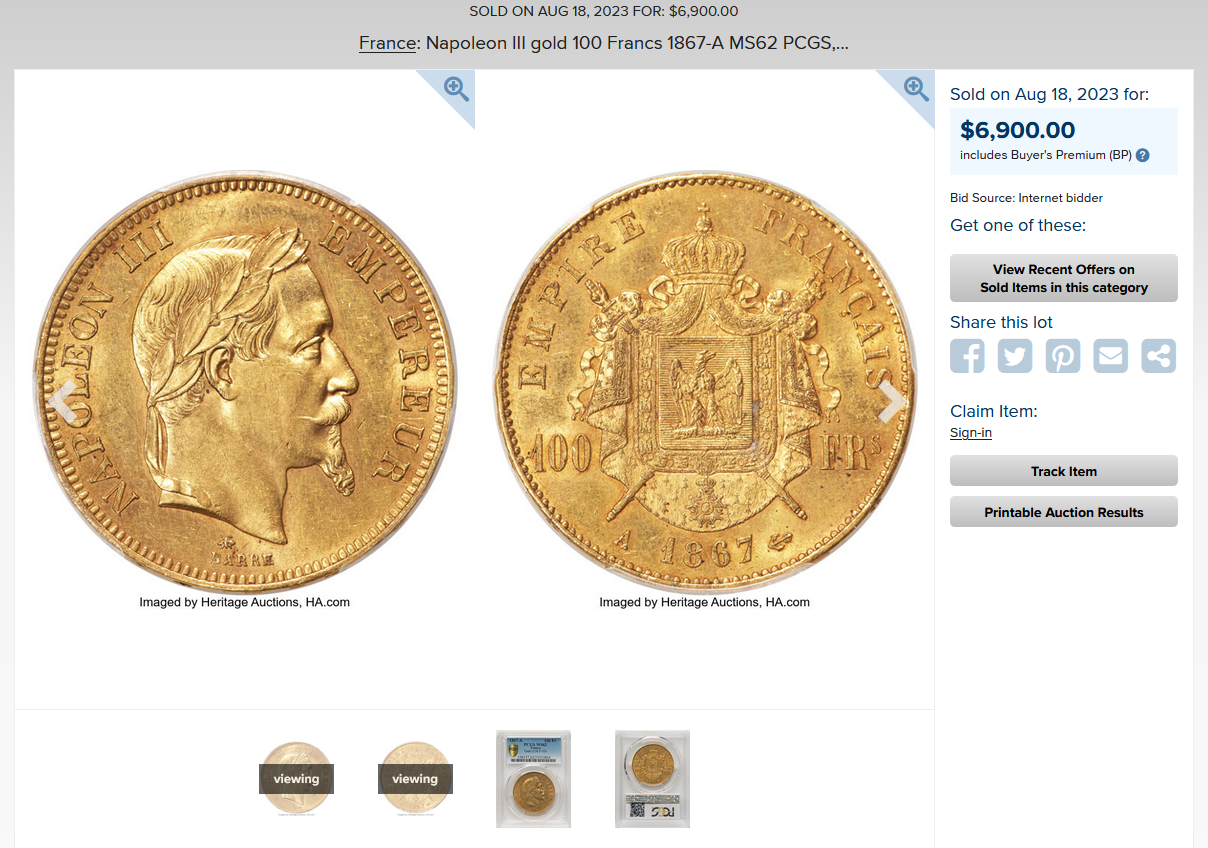1208x848 pixels.
Task: Zoom into the obverse coin image magnifier
Action: 456,89
